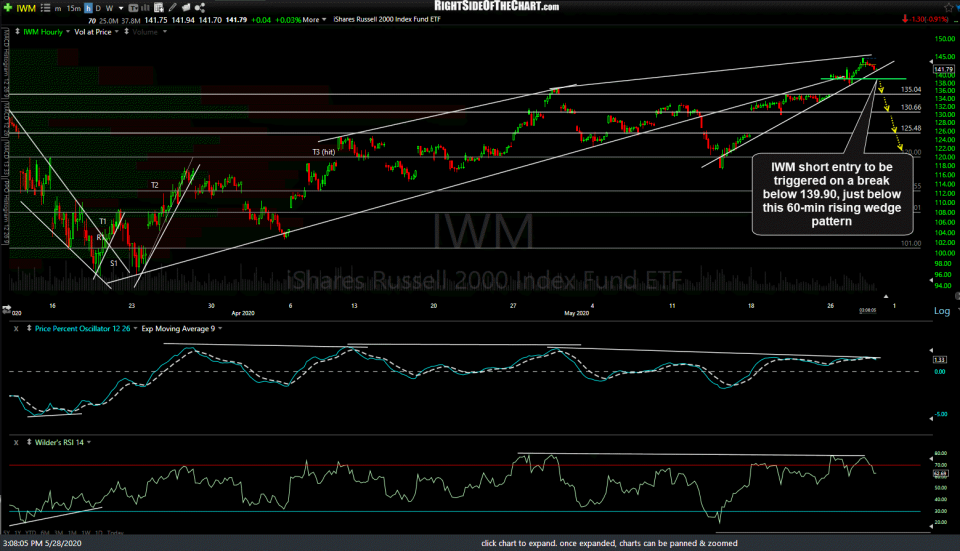Open the folder icon in the toolbar

(x=186, y=8)
